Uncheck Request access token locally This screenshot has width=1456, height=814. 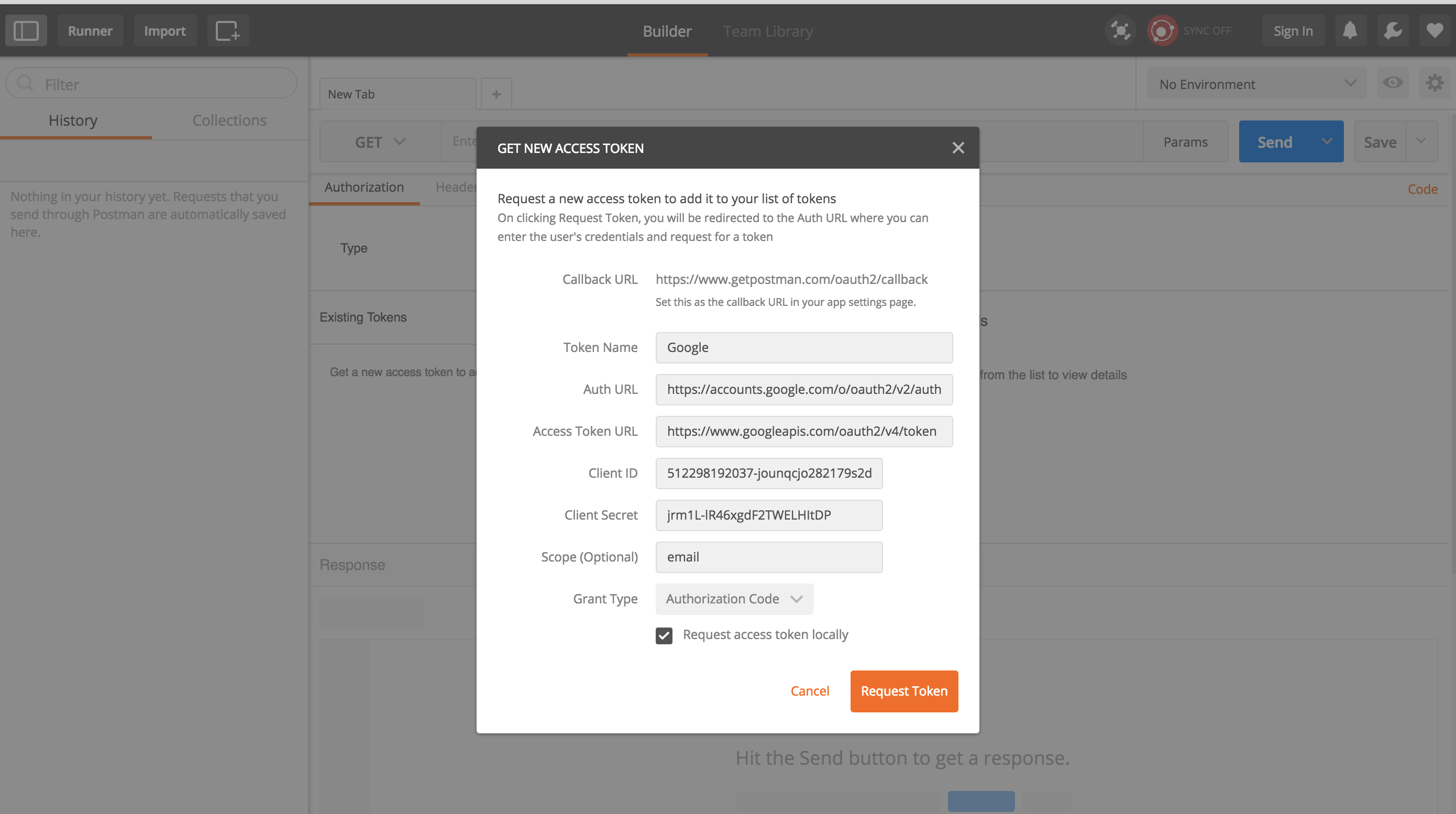click(664, 635)
